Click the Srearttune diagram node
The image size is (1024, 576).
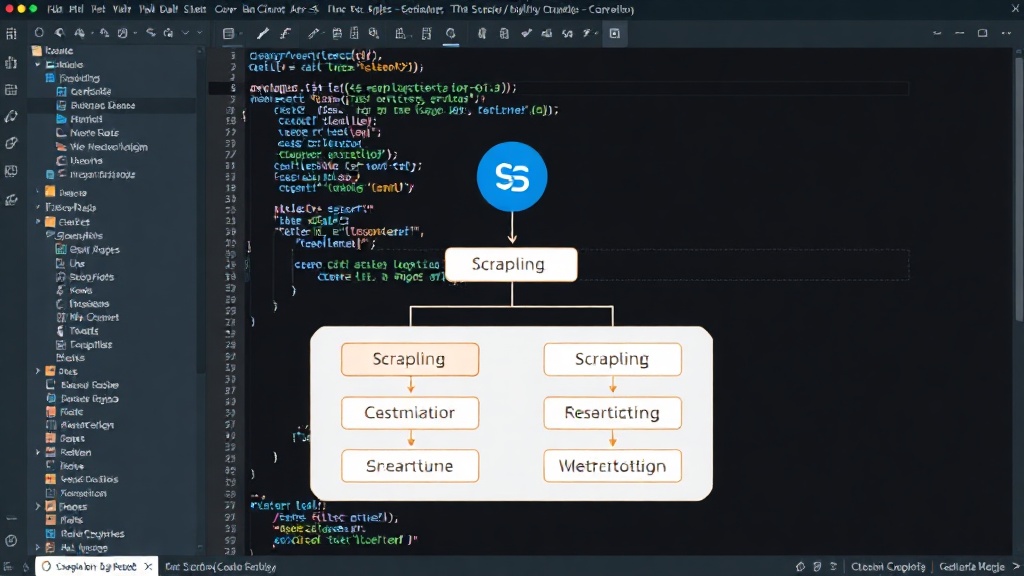(409, 466)
